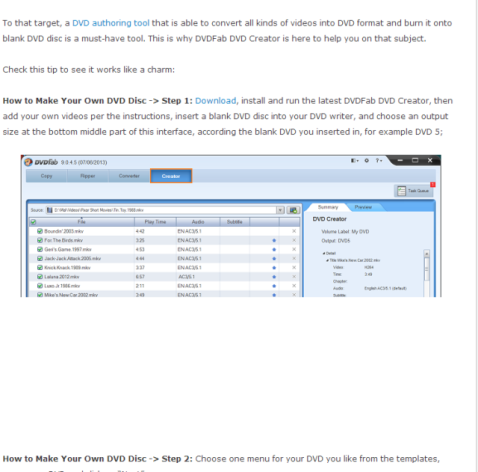478x472 pixels.
Task: Switch to the Preview tab
Action: pyautogui.click(x=363, y=207)
